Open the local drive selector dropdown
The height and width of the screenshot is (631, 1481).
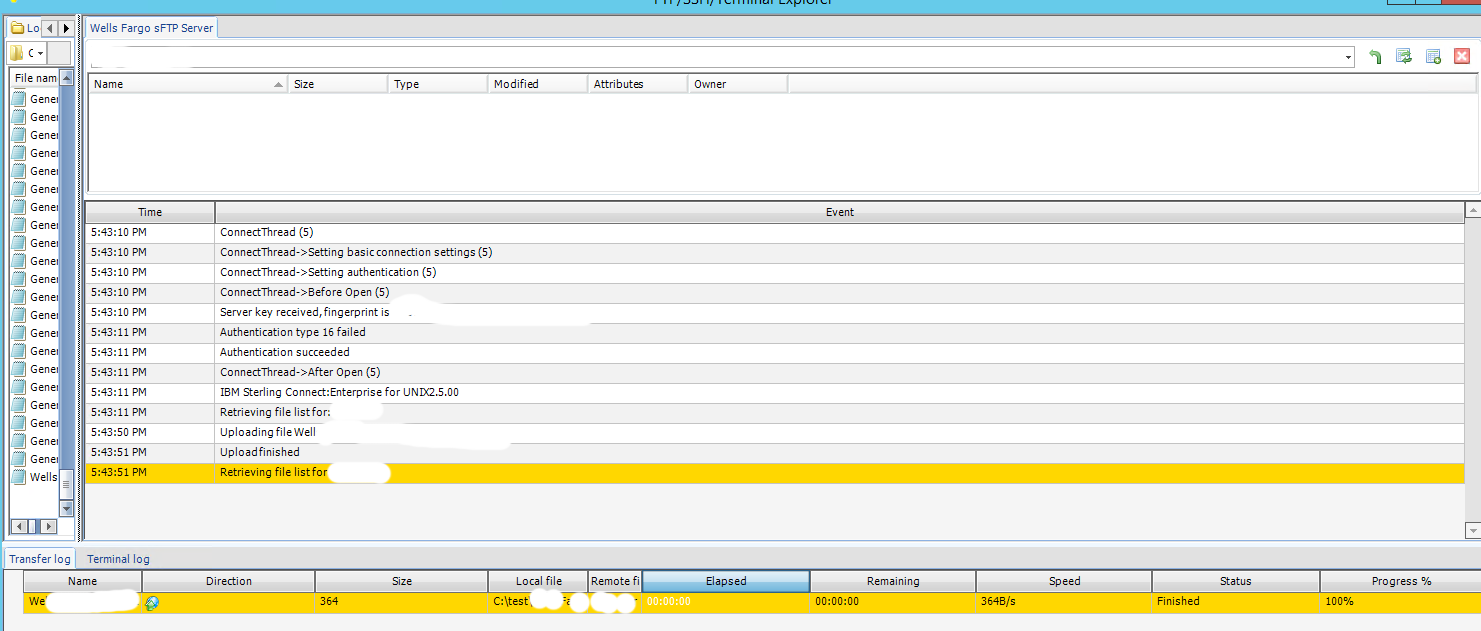pyautogui.click(x=40, y=53)
